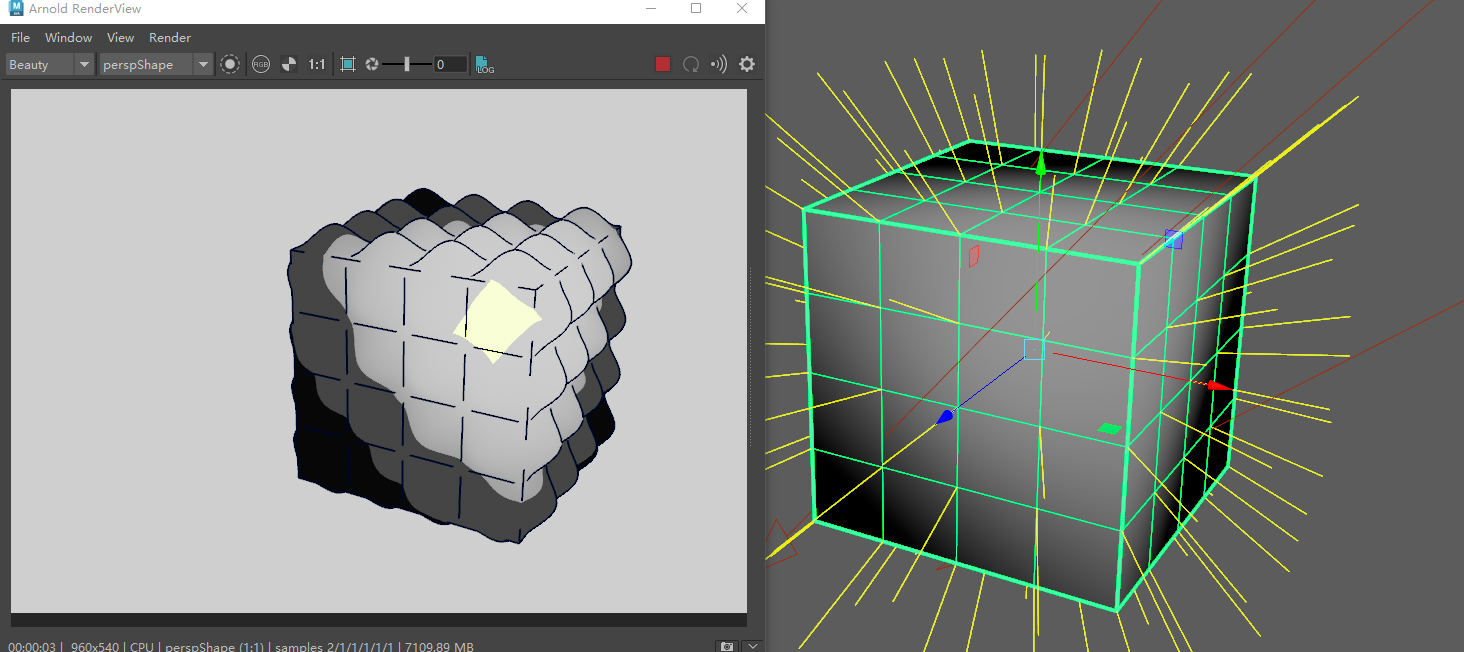Open the Render menu
The width and height of the screenshot is (1464, 652).
coord(170,37)
